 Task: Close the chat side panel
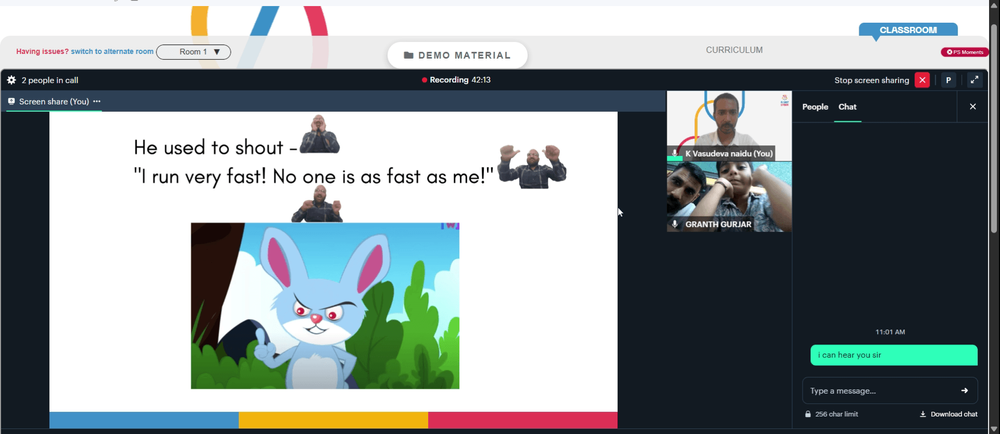click(x=973, y=106)
